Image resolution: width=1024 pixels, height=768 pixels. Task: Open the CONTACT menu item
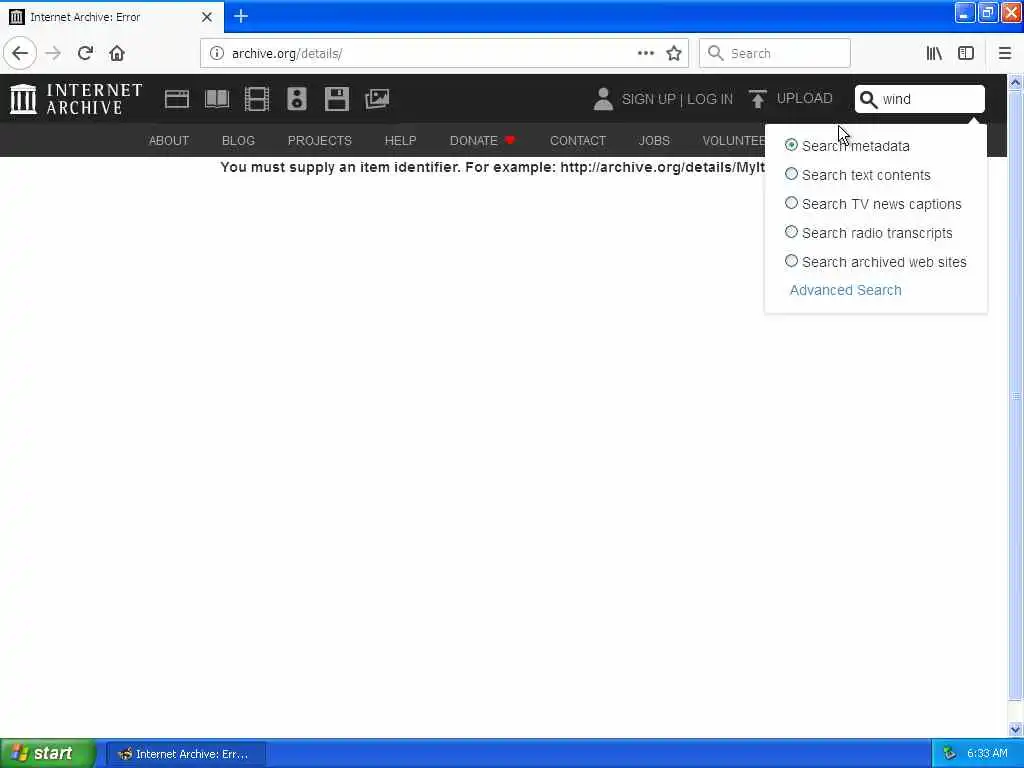(x=578, y=140)
